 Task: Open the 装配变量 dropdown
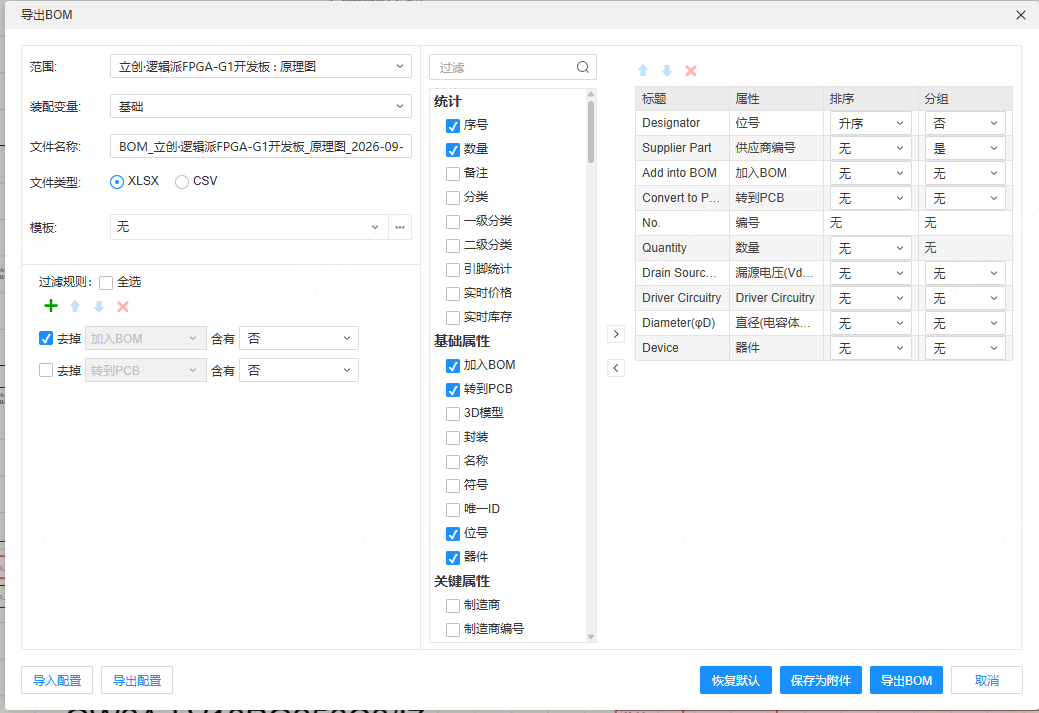coord(260,106)
